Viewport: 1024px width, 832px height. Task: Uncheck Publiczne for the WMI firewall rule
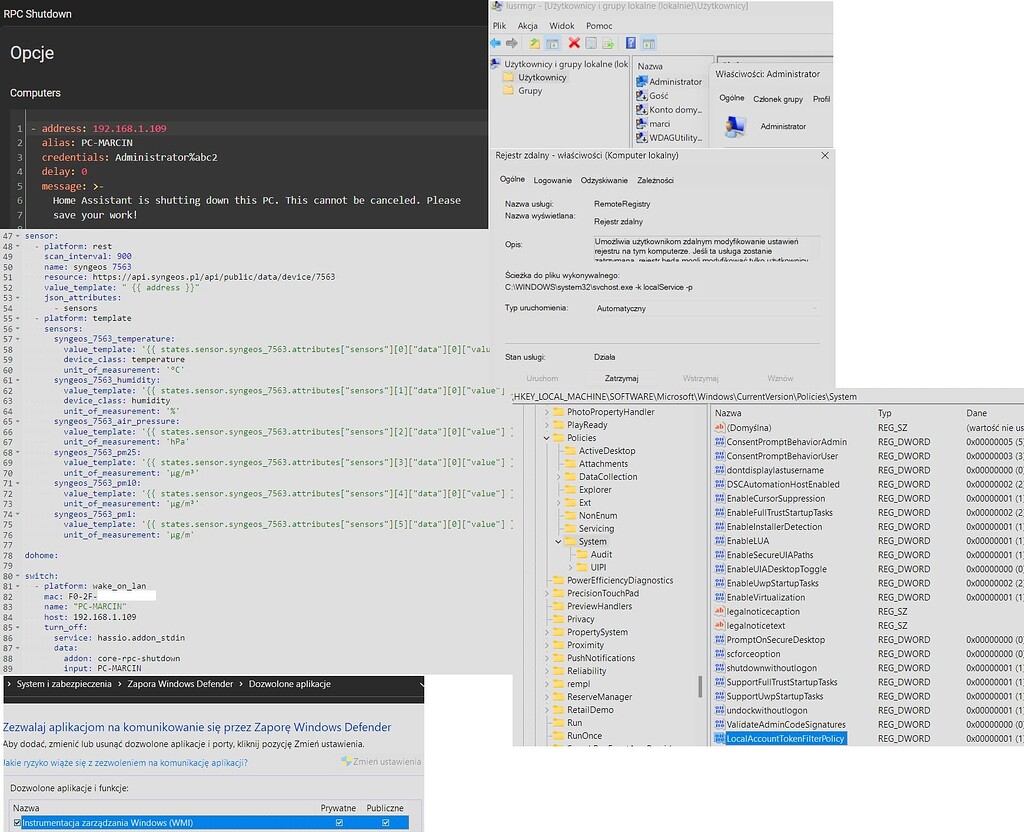(x=385, y=820)
